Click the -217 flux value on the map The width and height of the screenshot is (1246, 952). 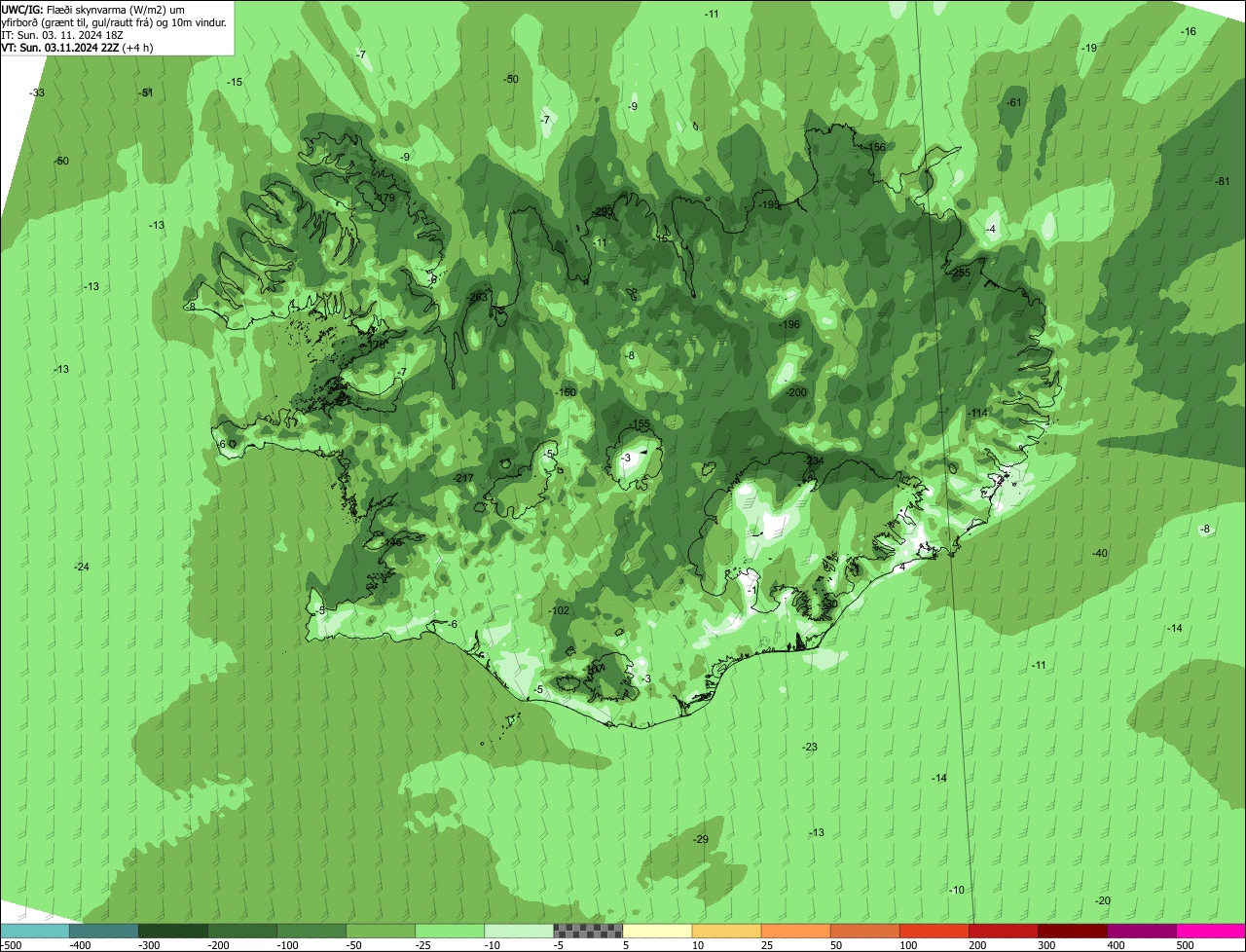(x=463, y=478)
